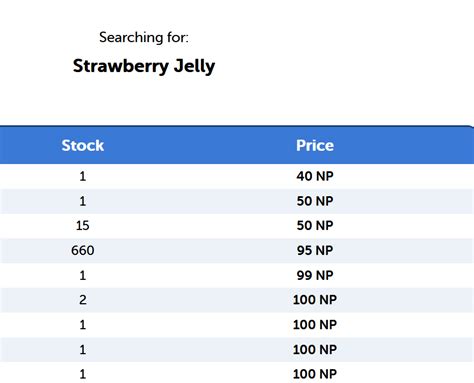
Task: Select the 50 NP price with stock 1
Action: (315, 201)
